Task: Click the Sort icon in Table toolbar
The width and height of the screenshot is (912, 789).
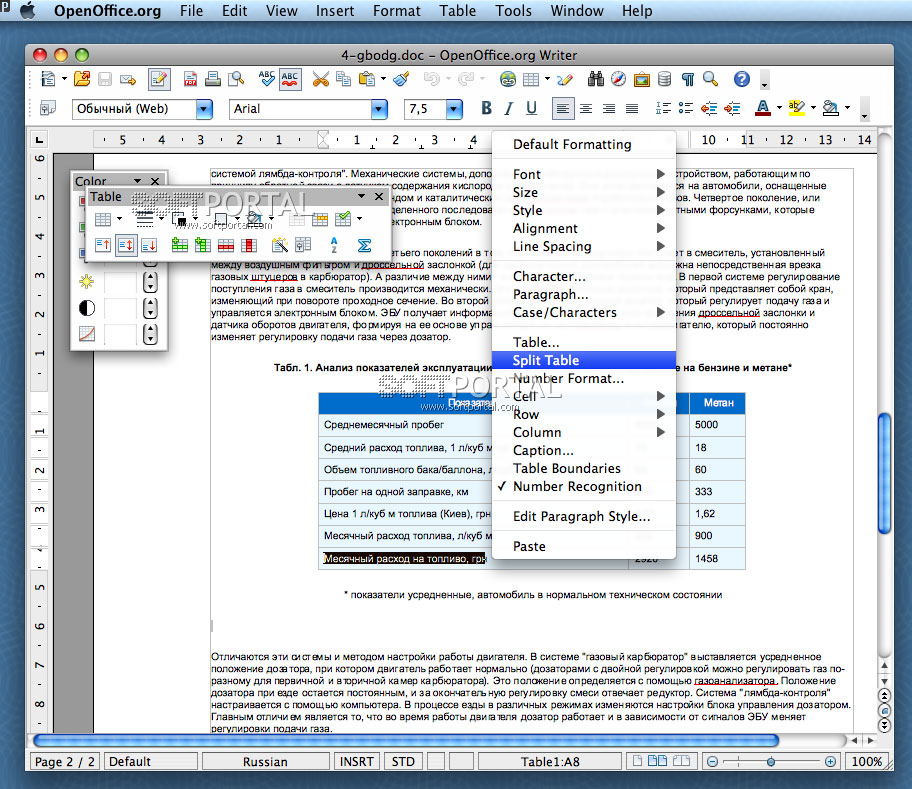Action: pyautogui.click(x=334, y=245)
